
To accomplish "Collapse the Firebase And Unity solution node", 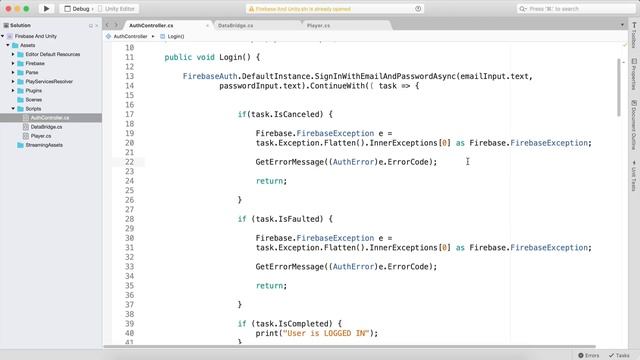I will coord(2,36).
